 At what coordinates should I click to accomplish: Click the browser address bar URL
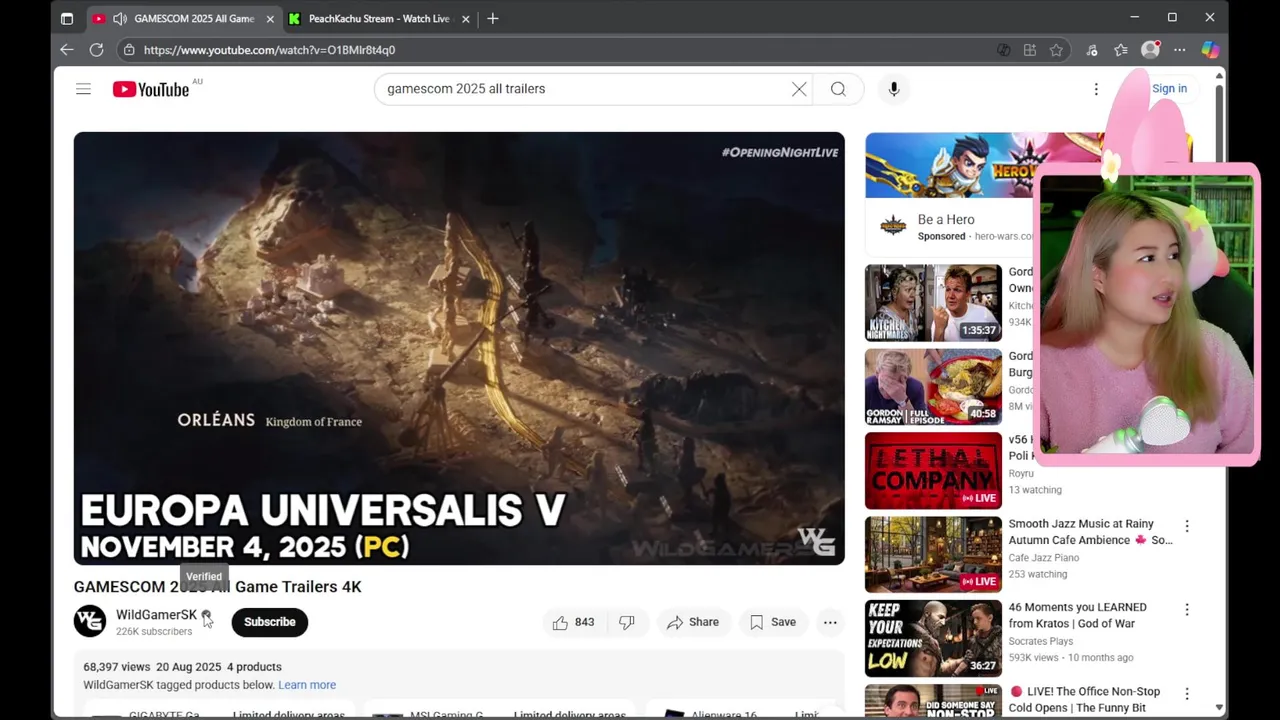(269, 50)
